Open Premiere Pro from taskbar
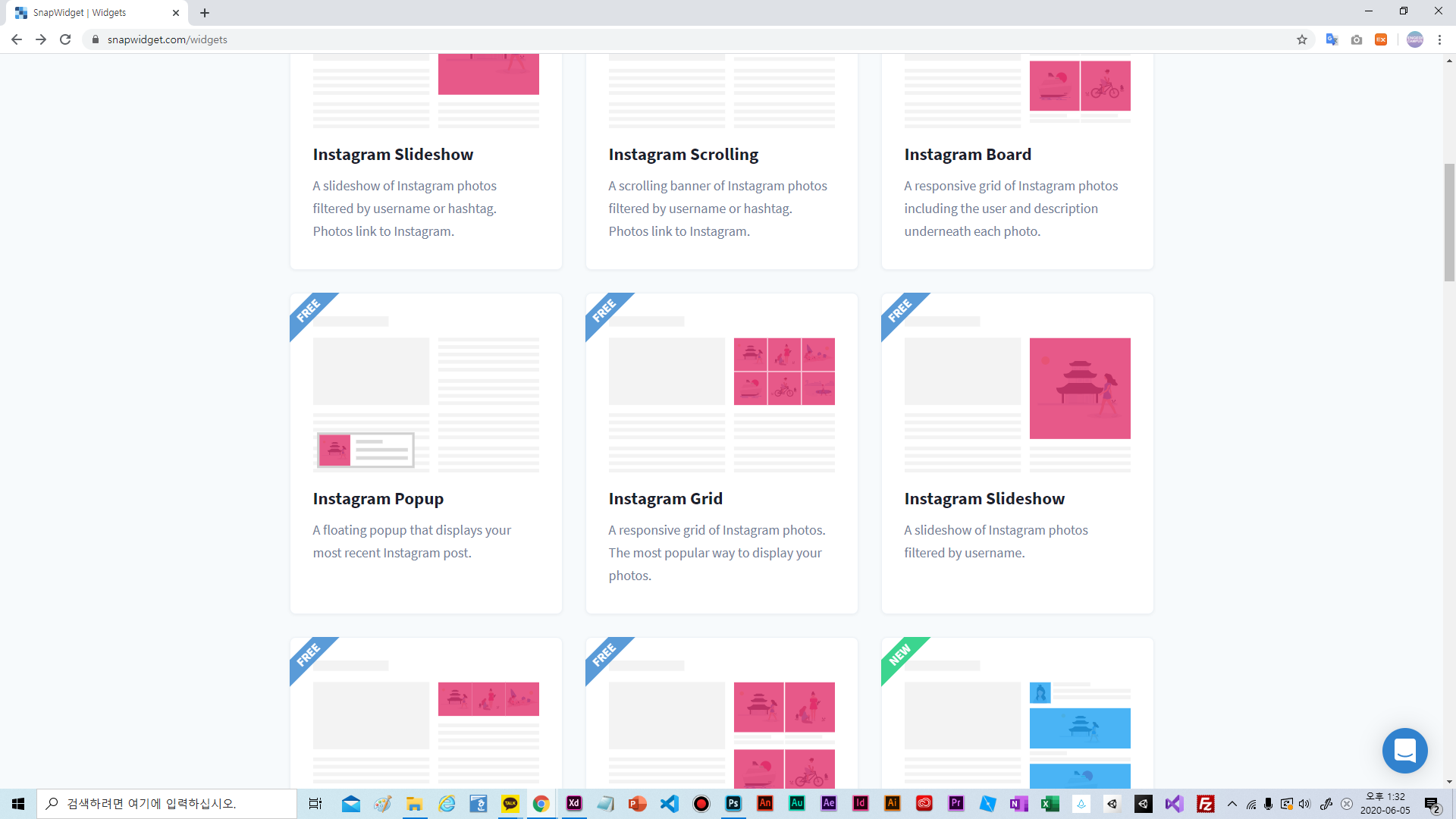 (956, 804)
